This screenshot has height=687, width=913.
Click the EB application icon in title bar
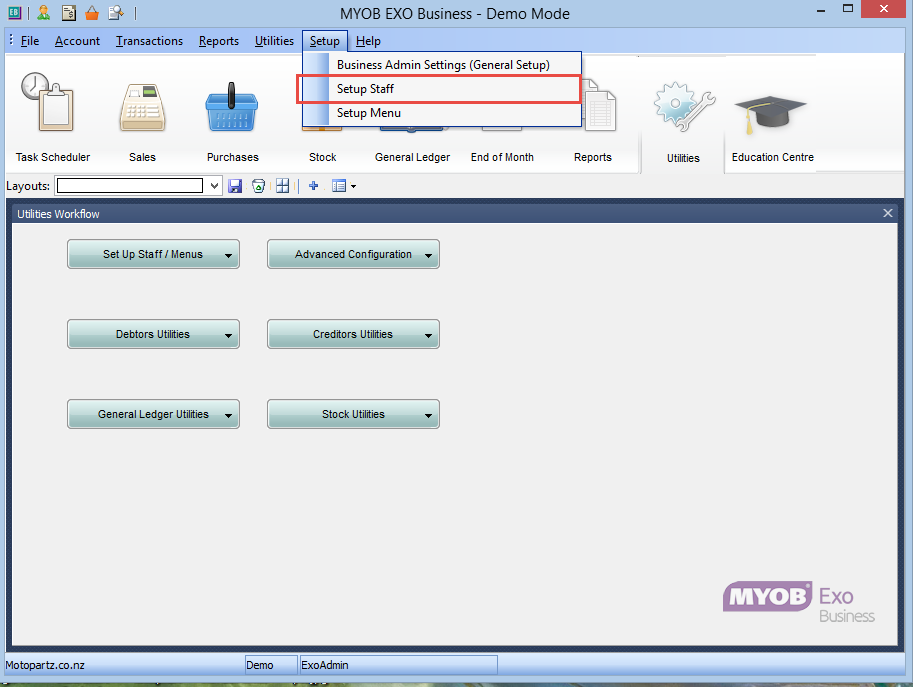pos(15,12)
